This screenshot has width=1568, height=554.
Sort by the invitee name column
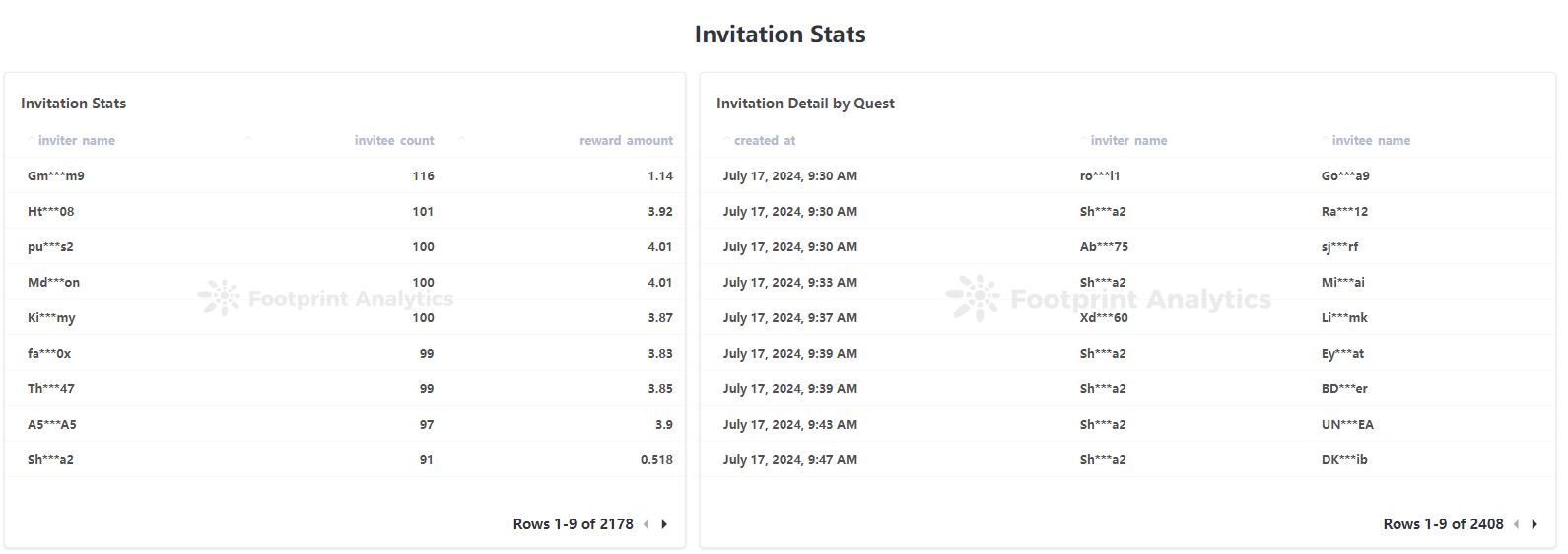click(x=1370, y=141)
